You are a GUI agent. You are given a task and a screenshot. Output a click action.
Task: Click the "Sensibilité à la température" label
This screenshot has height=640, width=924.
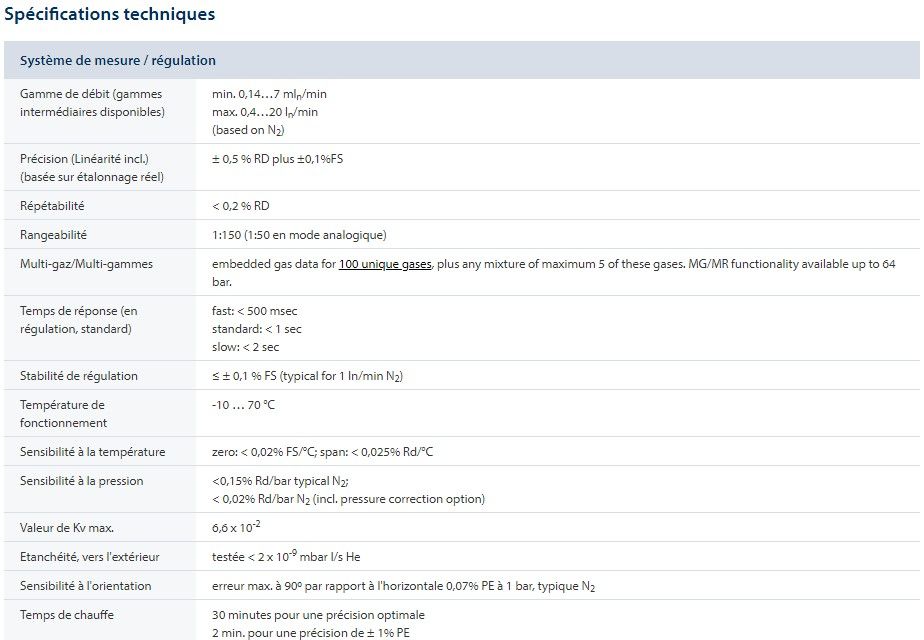coord(92,452)
